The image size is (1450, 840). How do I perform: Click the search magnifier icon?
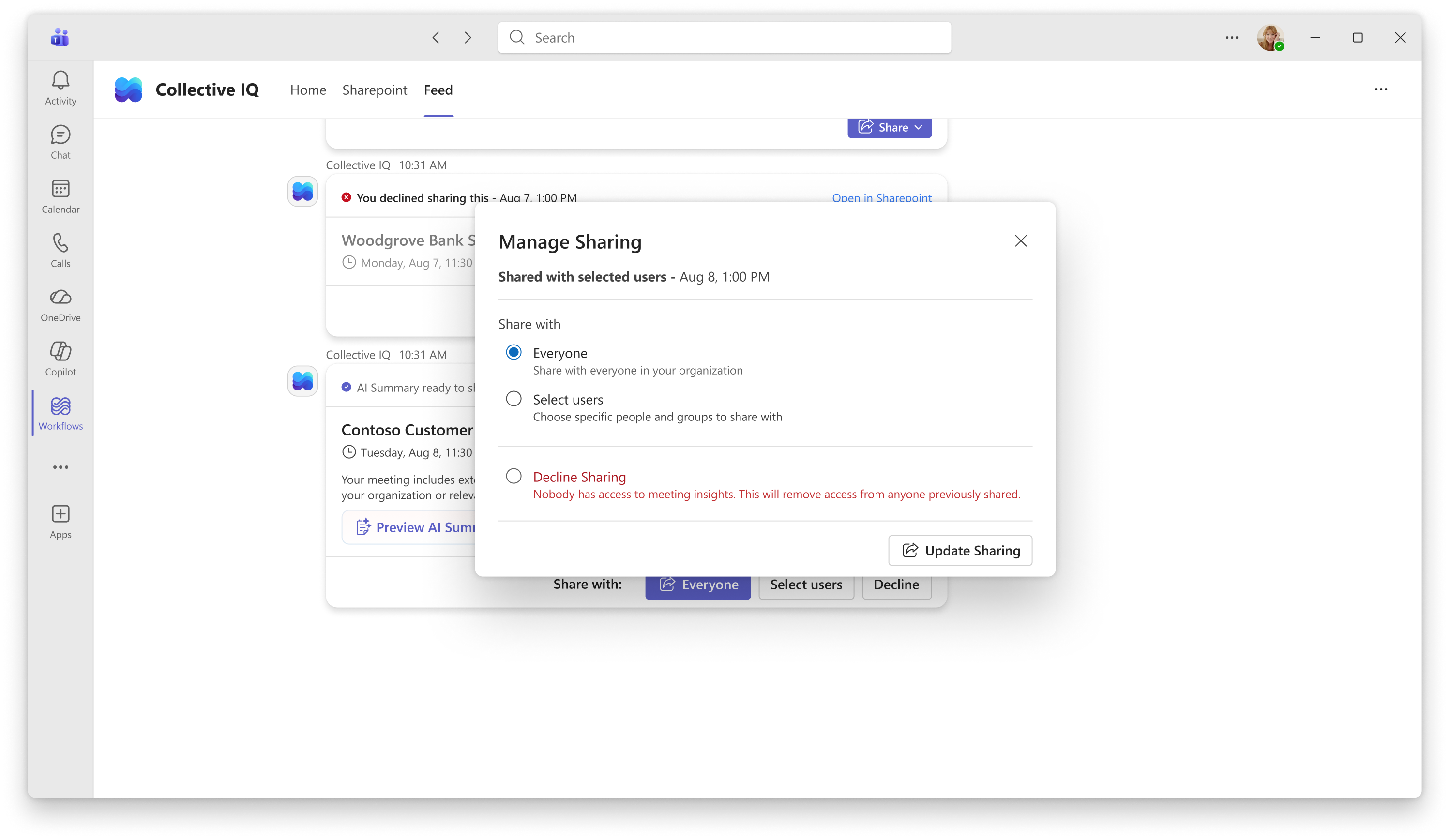[x=517, y=37]
